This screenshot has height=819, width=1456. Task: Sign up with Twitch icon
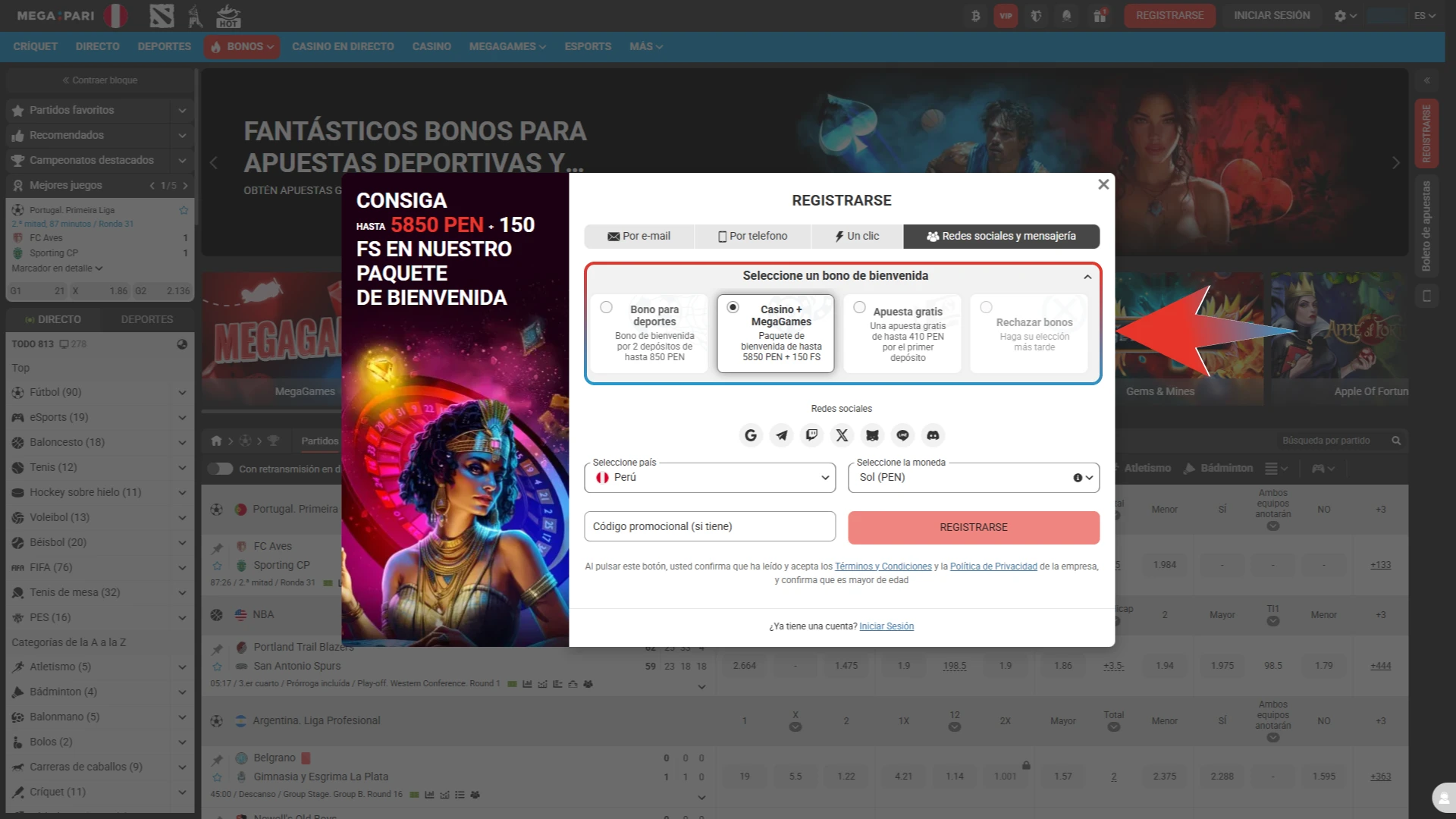[x=811, y=435]
